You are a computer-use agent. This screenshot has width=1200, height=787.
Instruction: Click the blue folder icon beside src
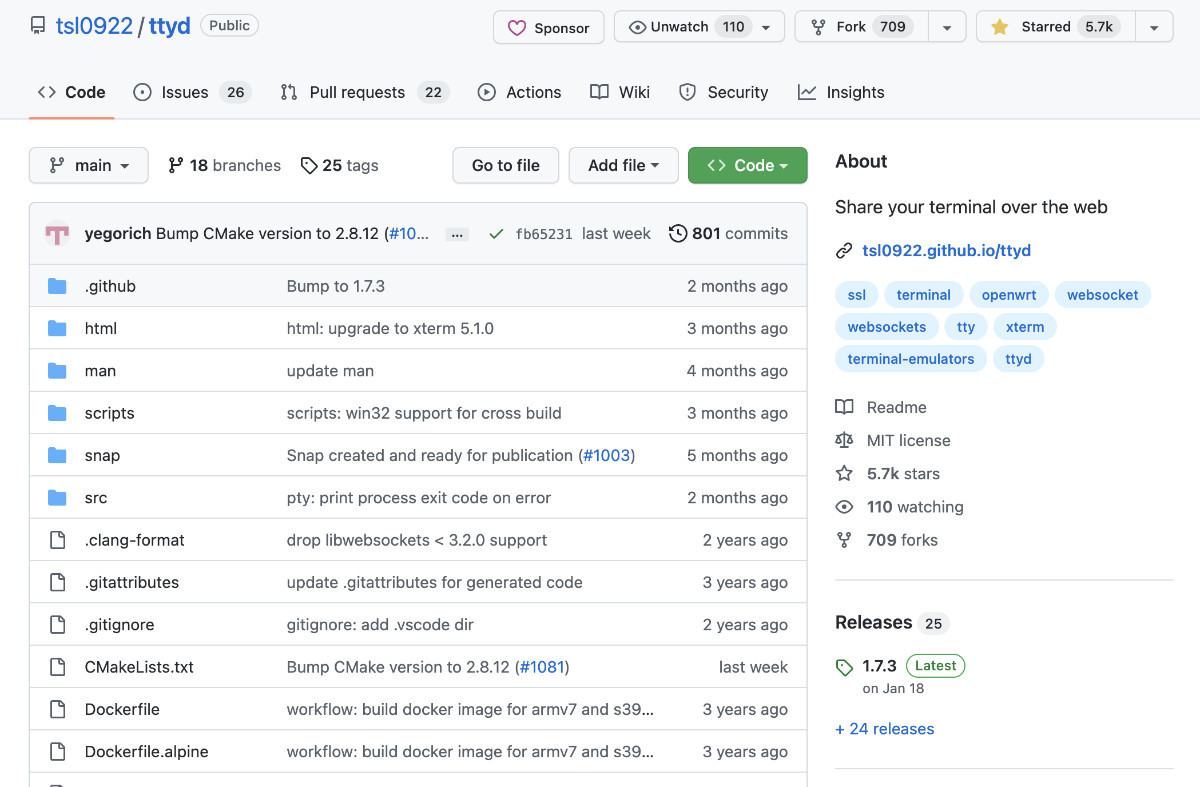click(57, 497)
